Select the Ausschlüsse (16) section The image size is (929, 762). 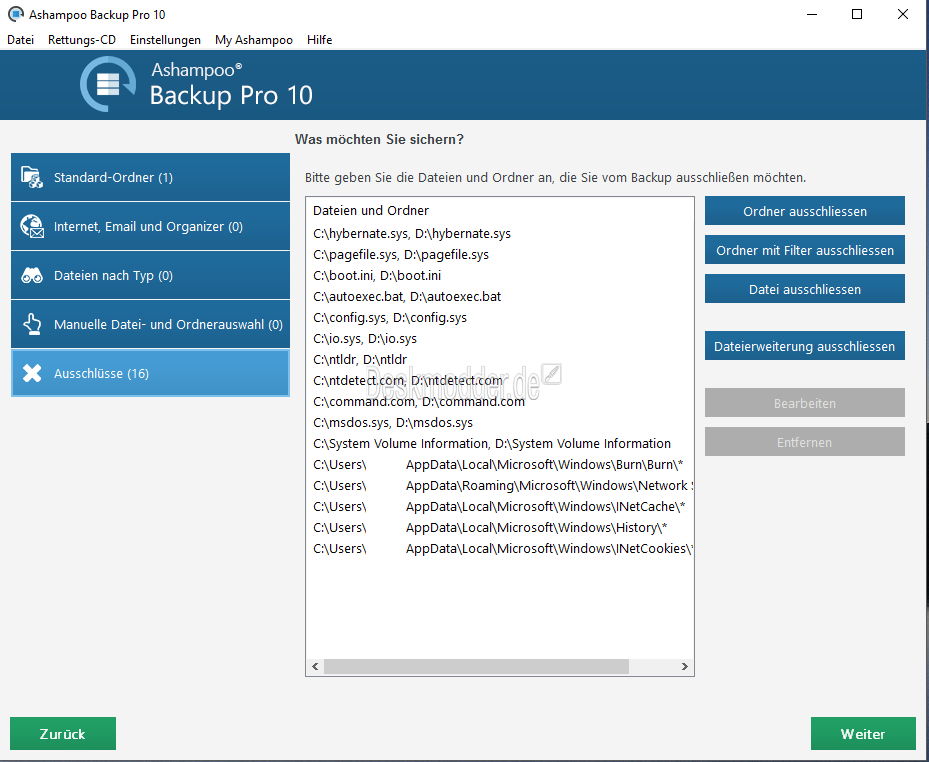coord(150,373)
